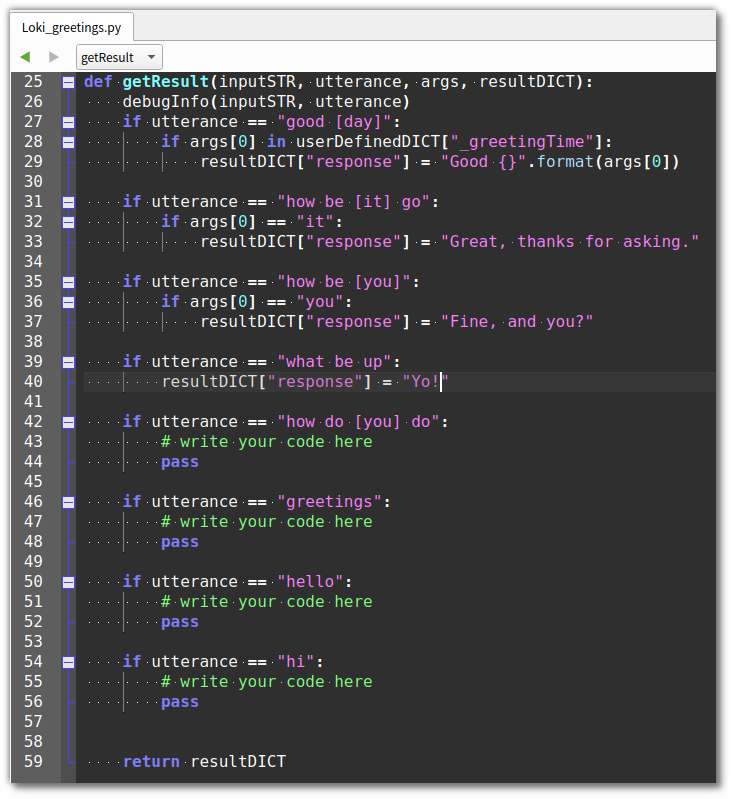732x799 pixels.
Task: Fold the "what be up" block at line 39
Action: click(x=68, y=362)
